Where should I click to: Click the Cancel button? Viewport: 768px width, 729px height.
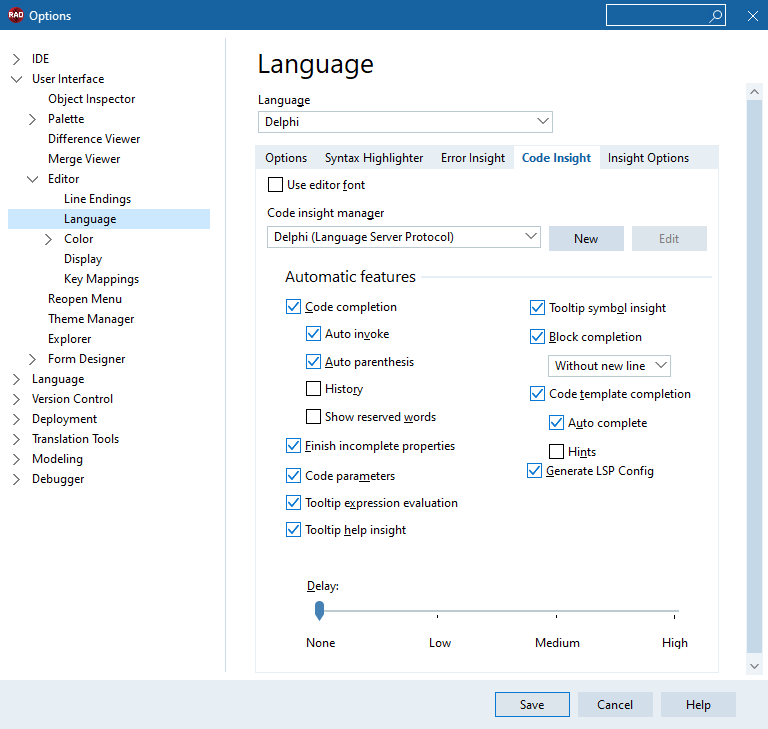(615, 705)
